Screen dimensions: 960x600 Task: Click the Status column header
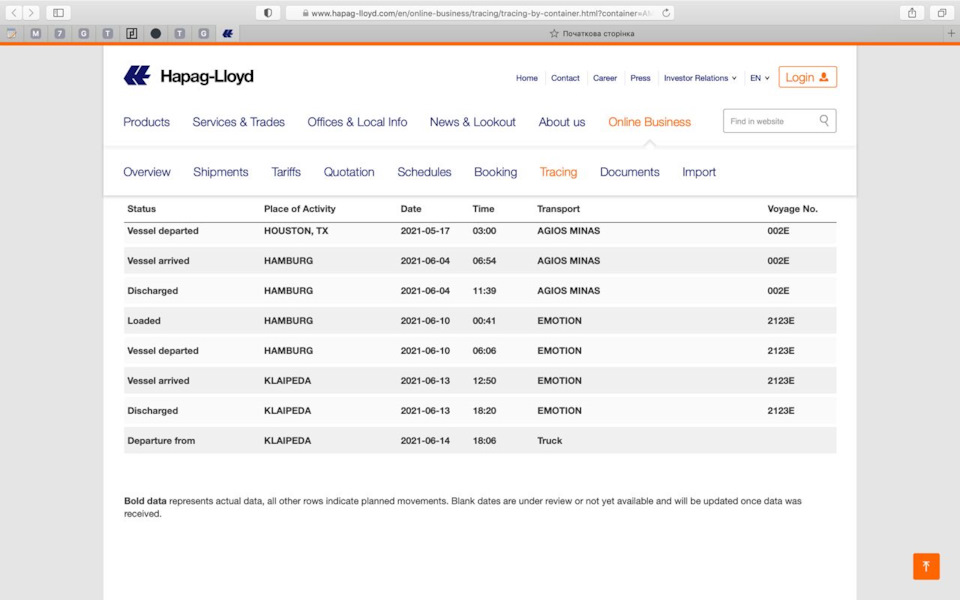click(x=141, y=209)
